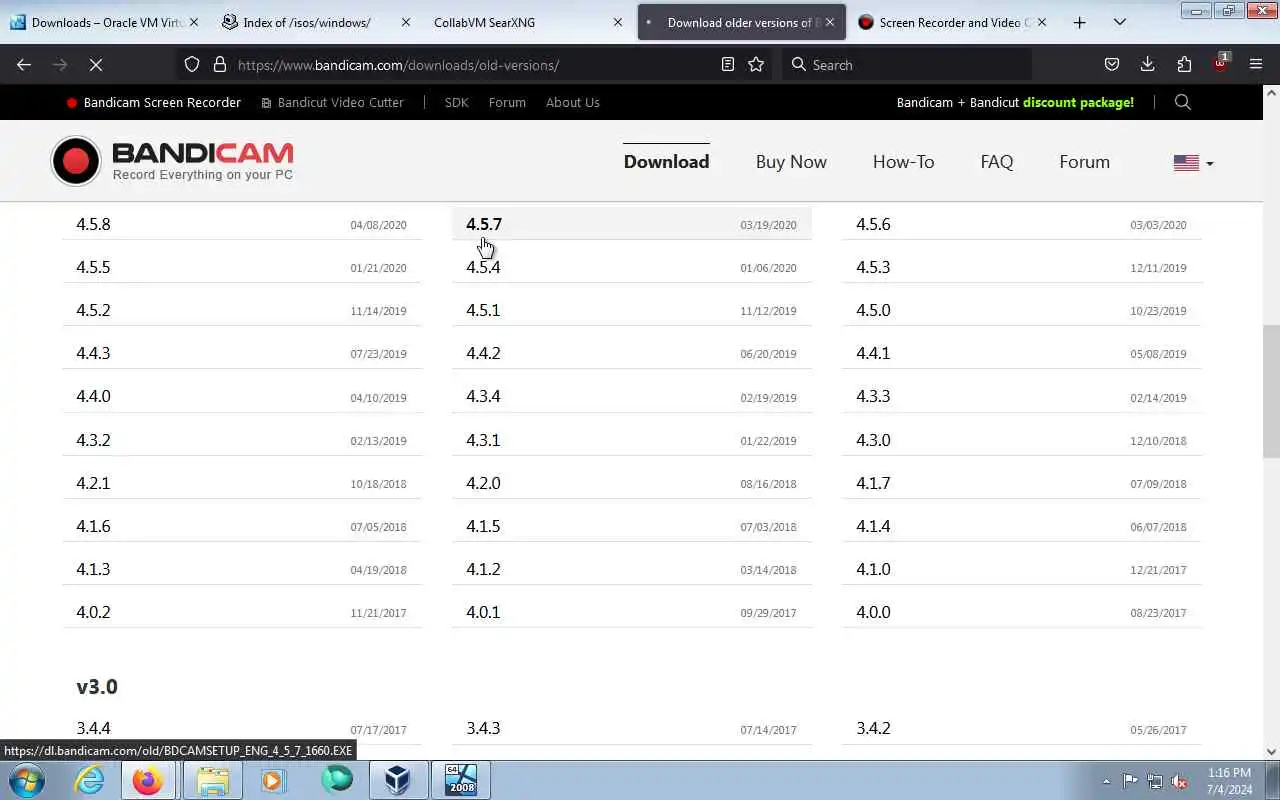Click the muted volume tray icon
This screenshot has width=1280, height=800.
click(1180, 781)
